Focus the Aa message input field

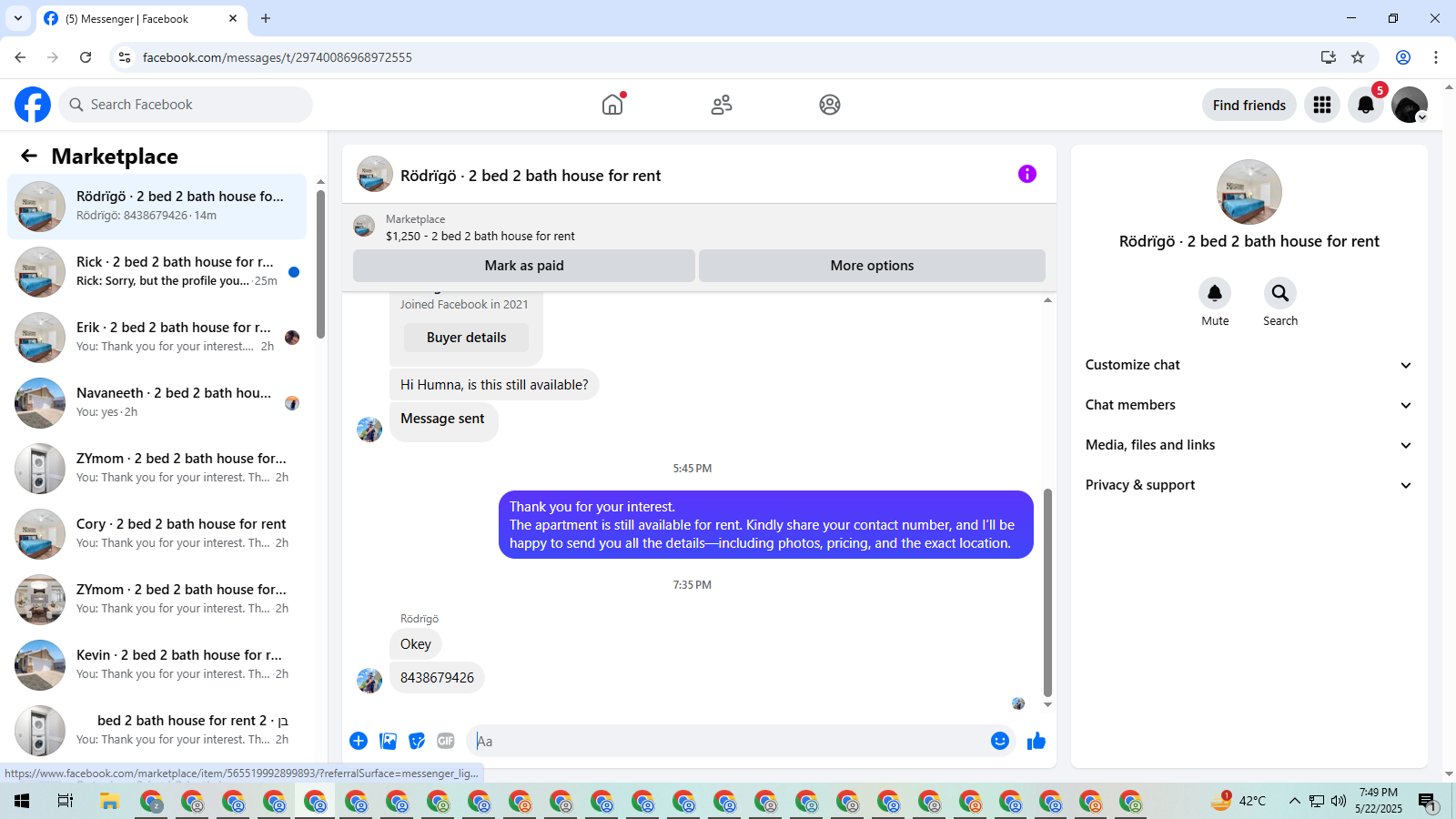[728, 741]
